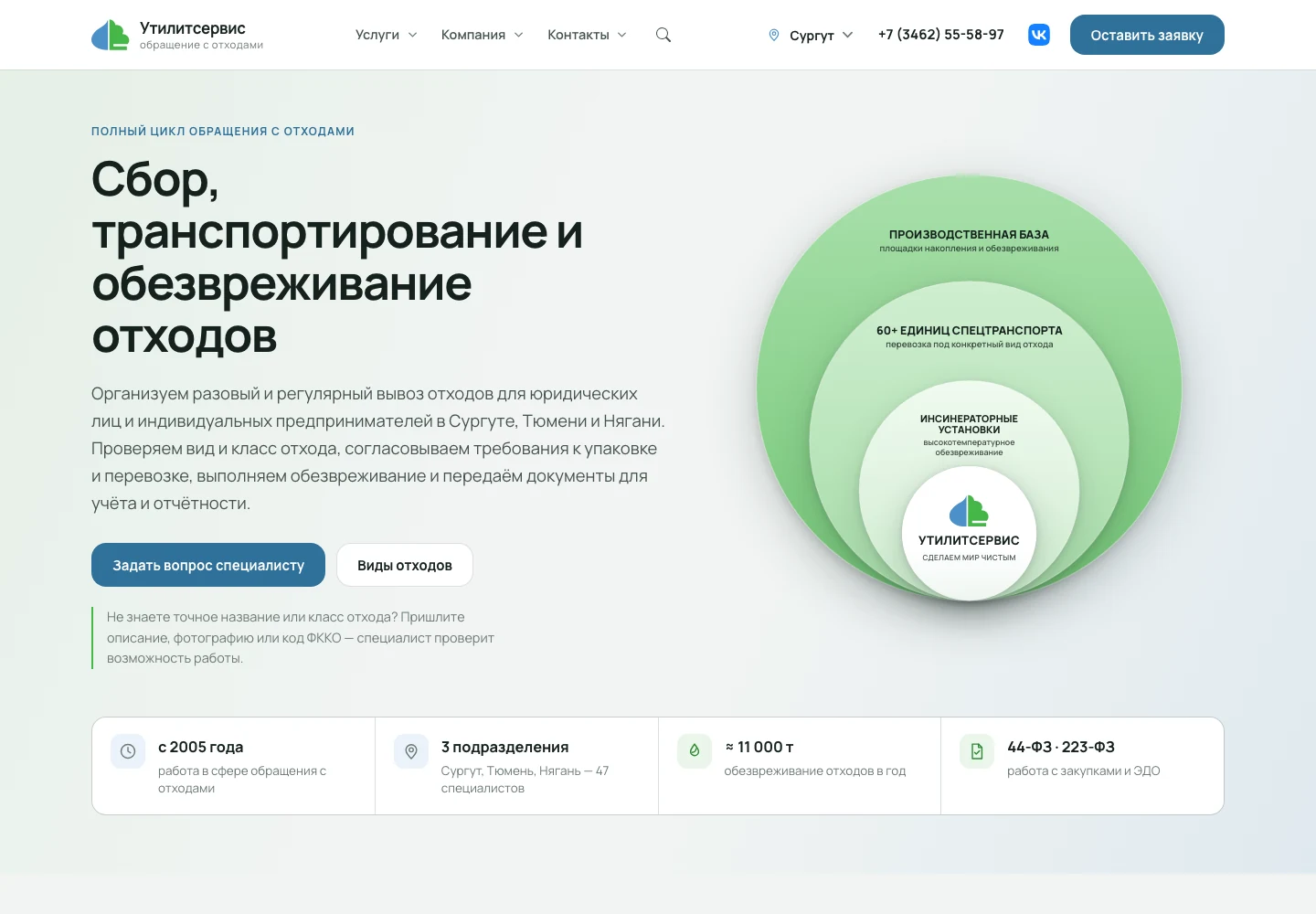Click the green droplet icon by 11 000 т
1316x914 pixels.
(x=695, y=751)
